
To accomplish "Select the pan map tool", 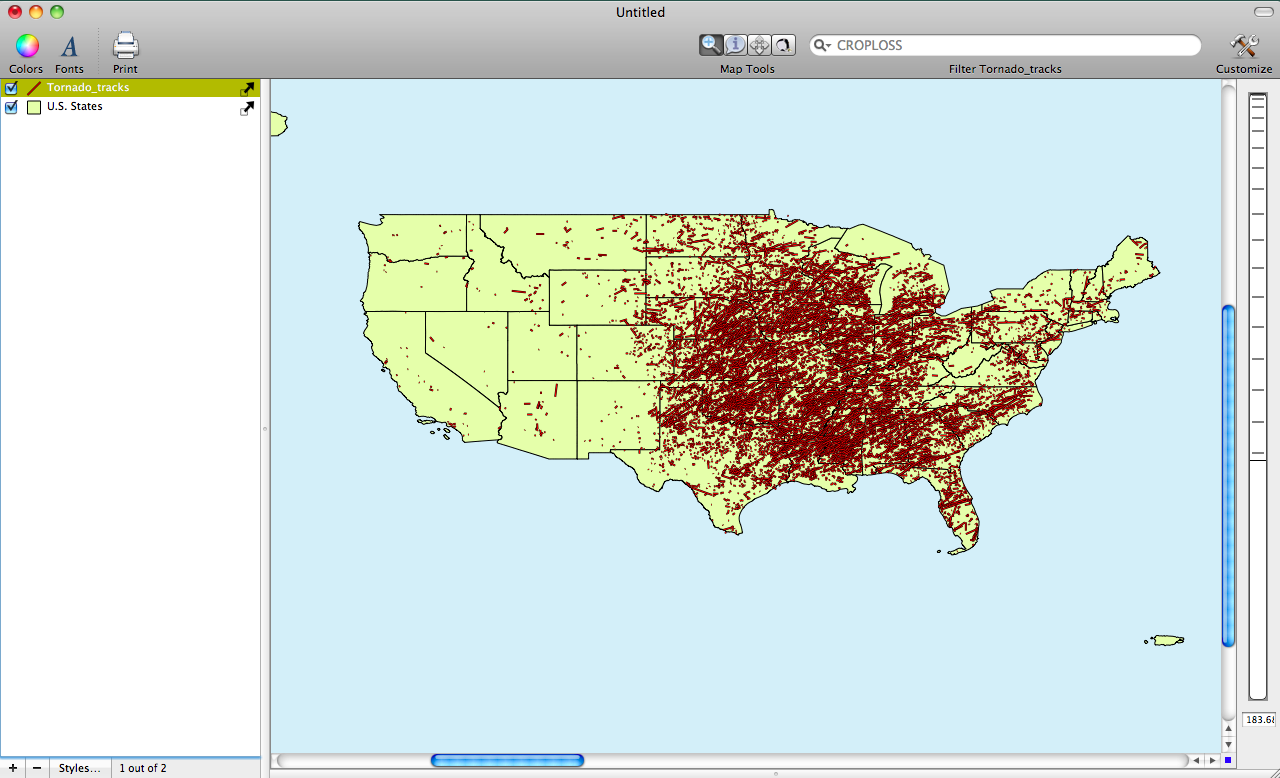I will [x=759, y=45].
